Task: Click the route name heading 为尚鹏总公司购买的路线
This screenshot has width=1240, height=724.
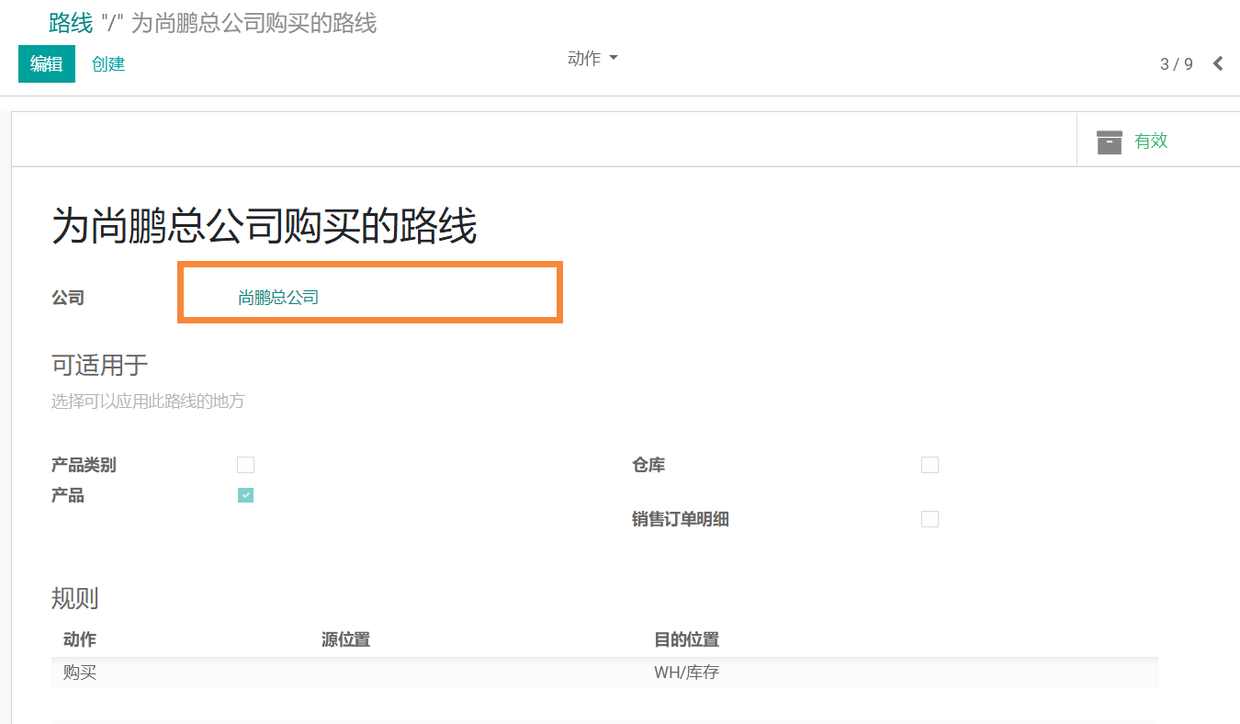Action: [264, 228]
